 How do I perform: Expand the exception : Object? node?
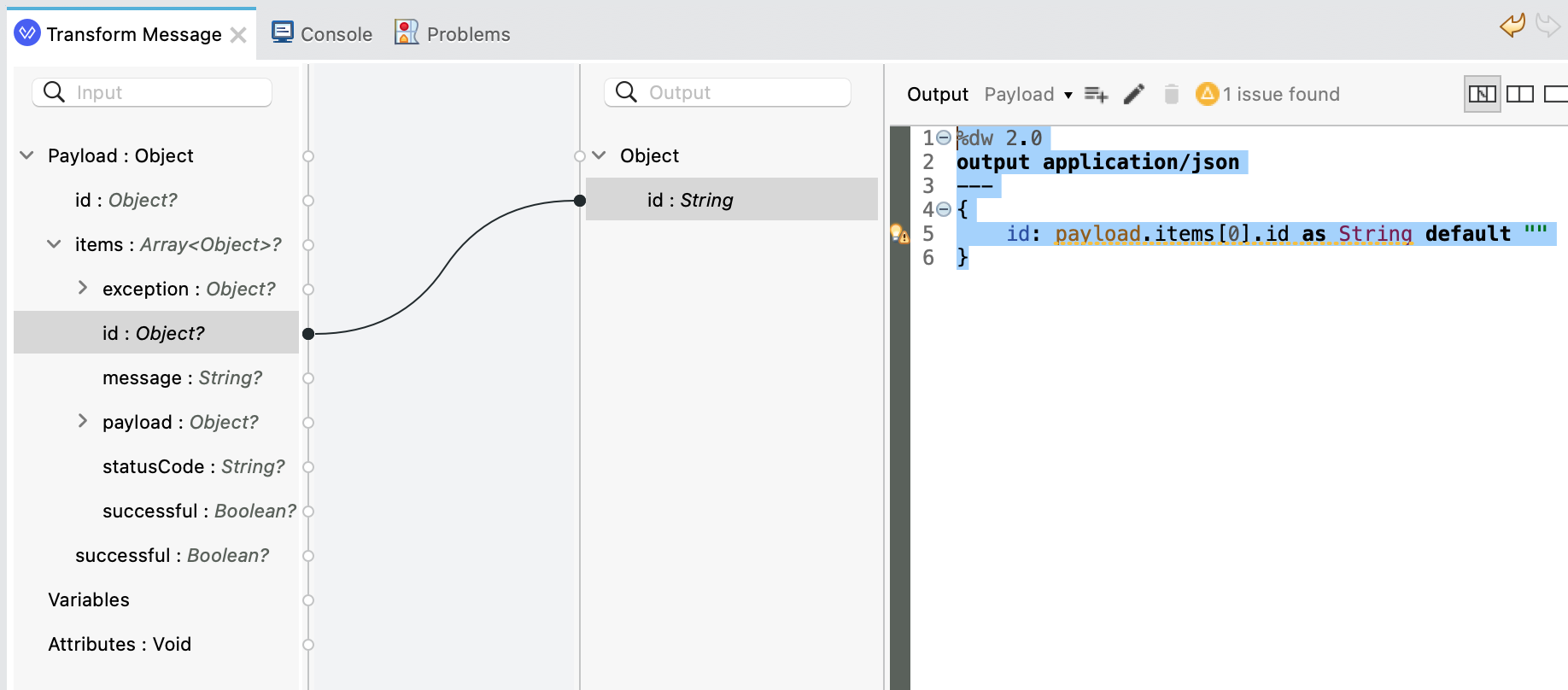pyautogui.click(x=82, y=289)
